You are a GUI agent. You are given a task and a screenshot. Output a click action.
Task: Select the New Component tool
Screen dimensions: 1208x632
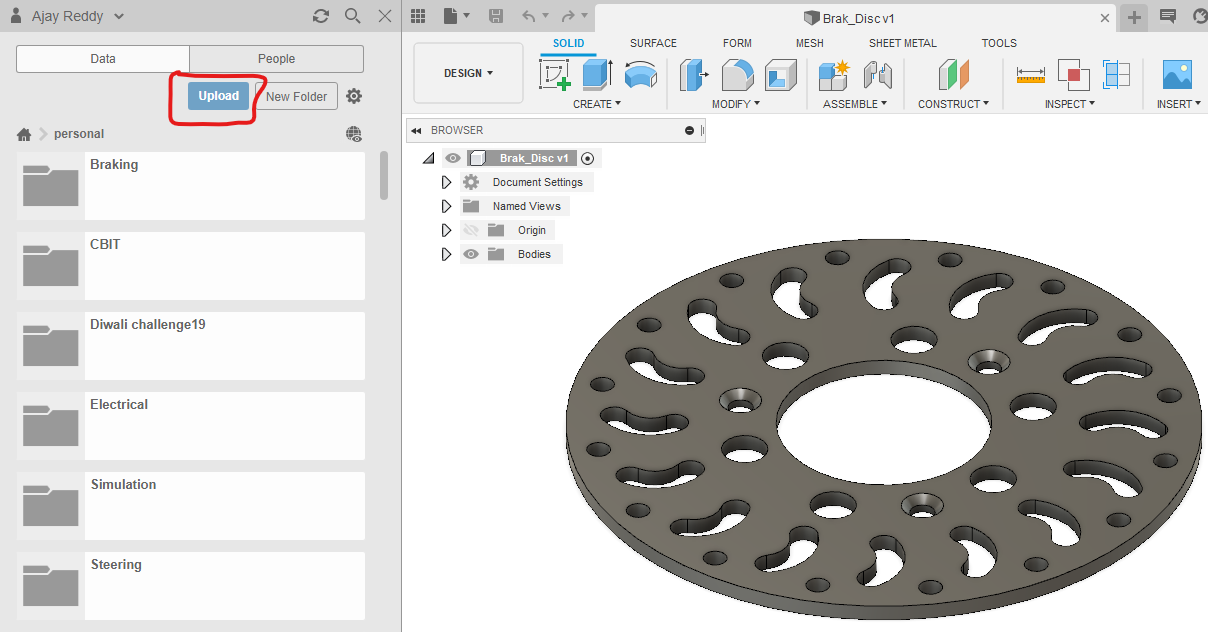(833, 74)
